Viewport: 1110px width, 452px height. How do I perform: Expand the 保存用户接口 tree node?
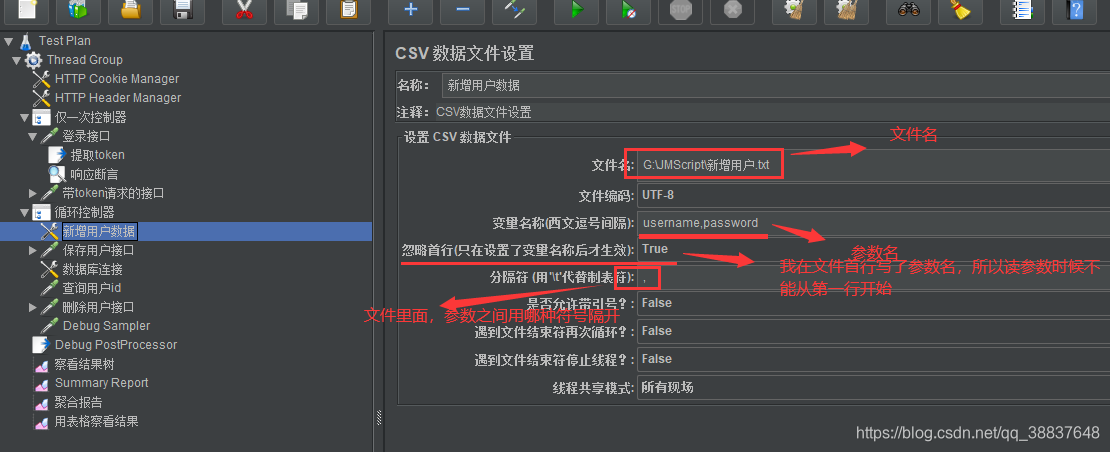coord(33,250)
